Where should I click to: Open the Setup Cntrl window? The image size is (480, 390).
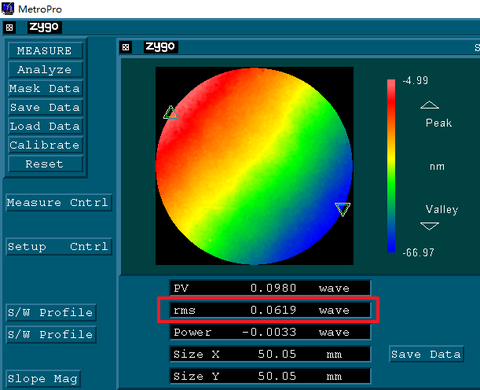[58, 247]
